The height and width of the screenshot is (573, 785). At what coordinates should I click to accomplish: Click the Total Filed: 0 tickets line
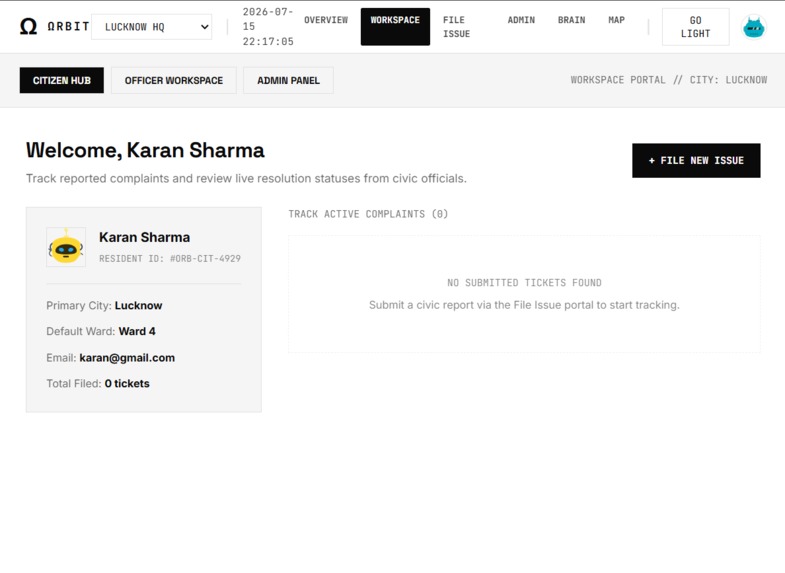[x=98, y=384]
